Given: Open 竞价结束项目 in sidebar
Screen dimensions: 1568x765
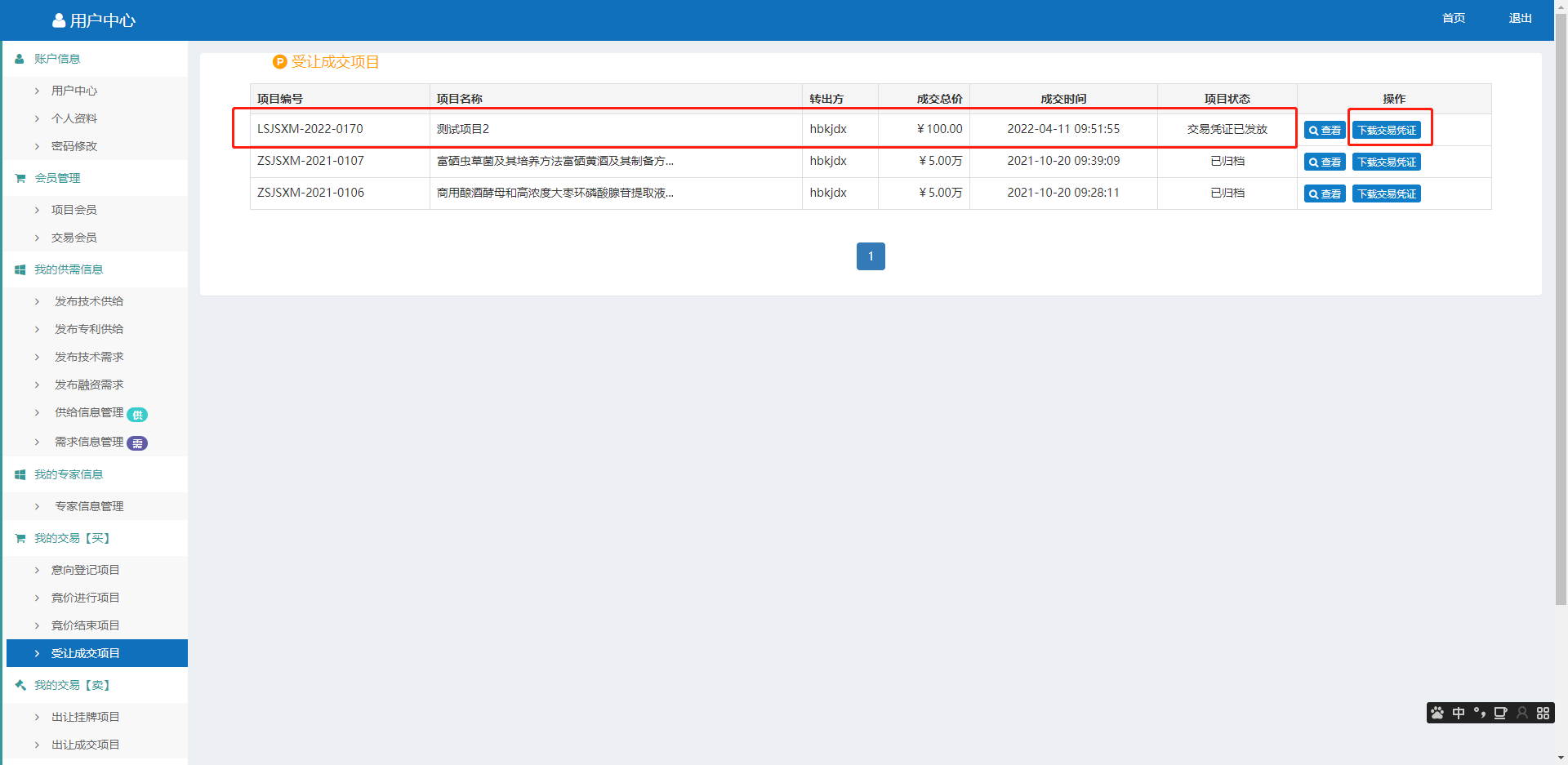Looking at the screenshot, I should (86, 625).
